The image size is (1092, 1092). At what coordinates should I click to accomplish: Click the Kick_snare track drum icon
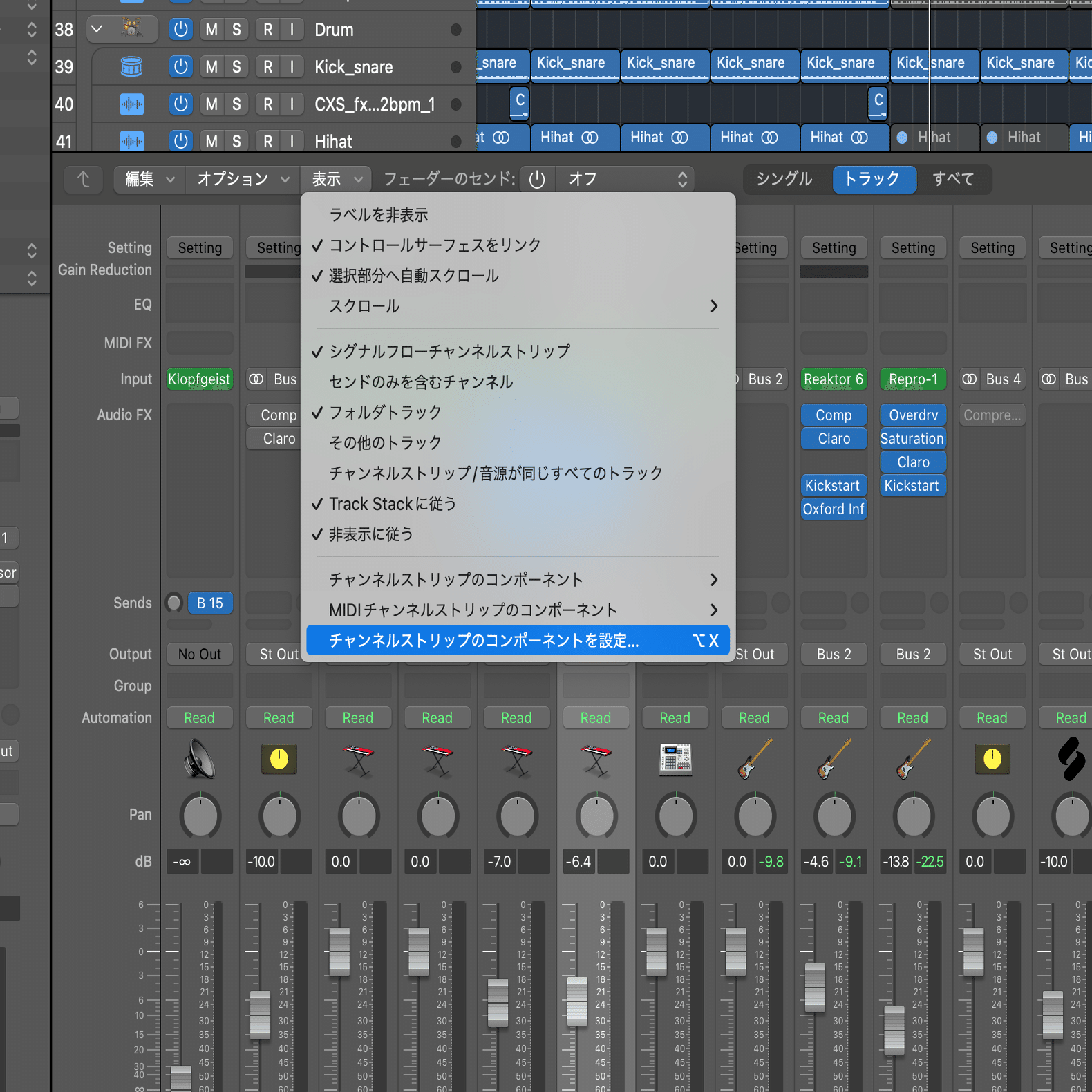coord(131,66)
